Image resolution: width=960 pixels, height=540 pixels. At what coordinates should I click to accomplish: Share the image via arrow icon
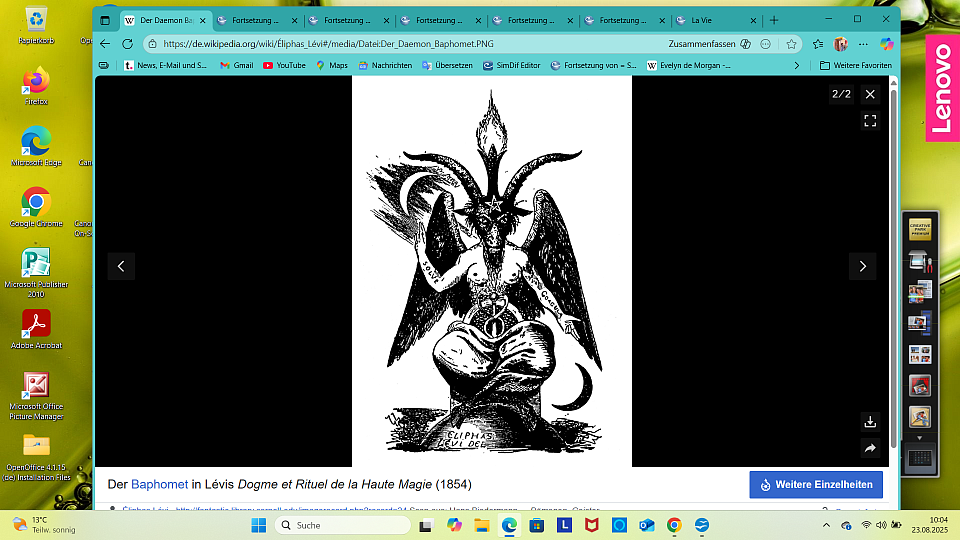point(870,448)
